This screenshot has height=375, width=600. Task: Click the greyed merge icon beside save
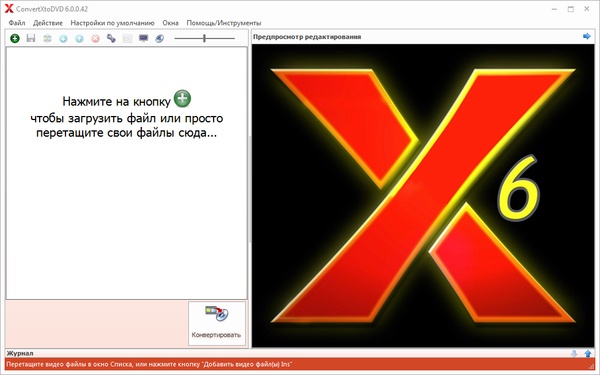coord(47,38)
